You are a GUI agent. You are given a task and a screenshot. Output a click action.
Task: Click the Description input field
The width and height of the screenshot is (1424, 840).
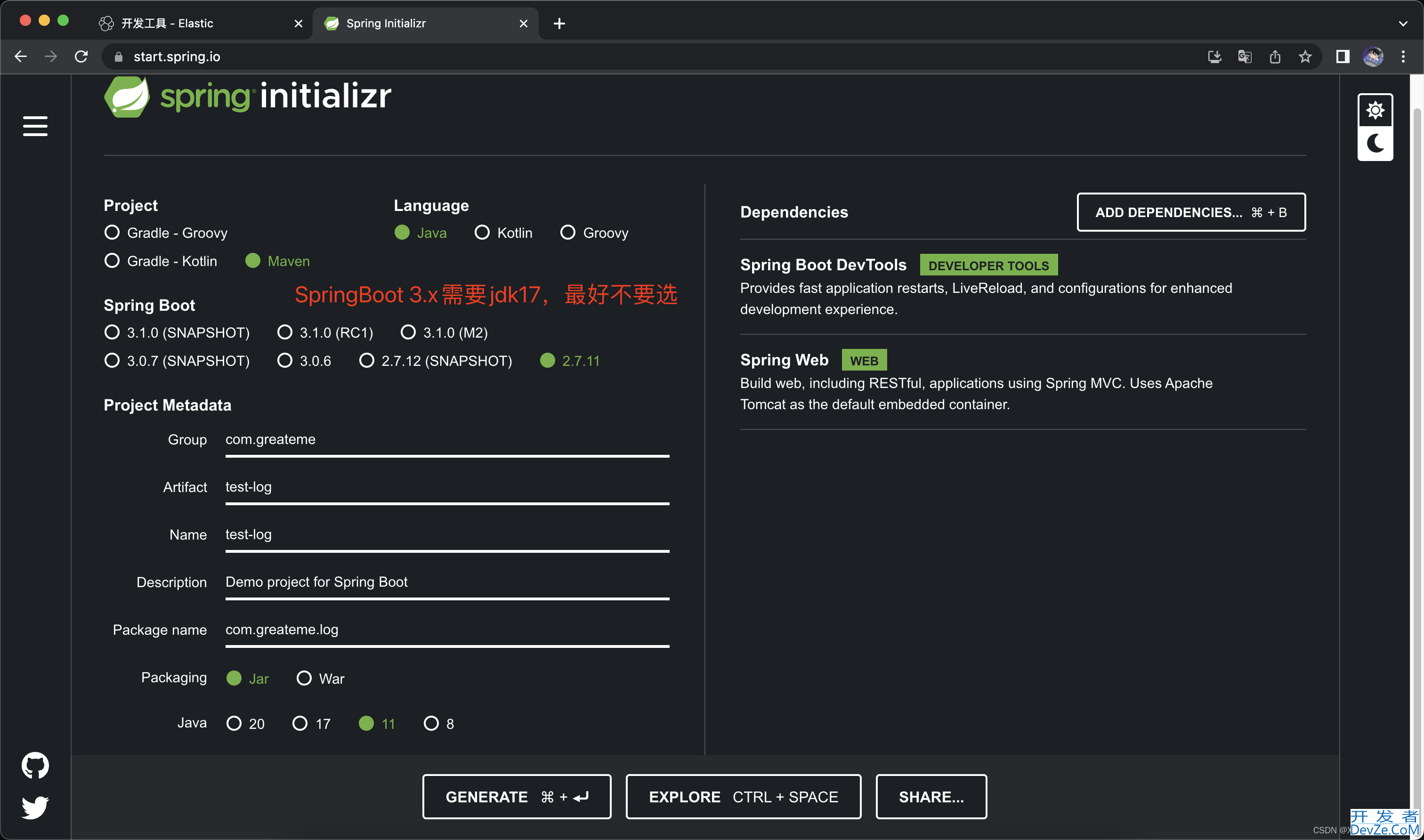point(447,583)
